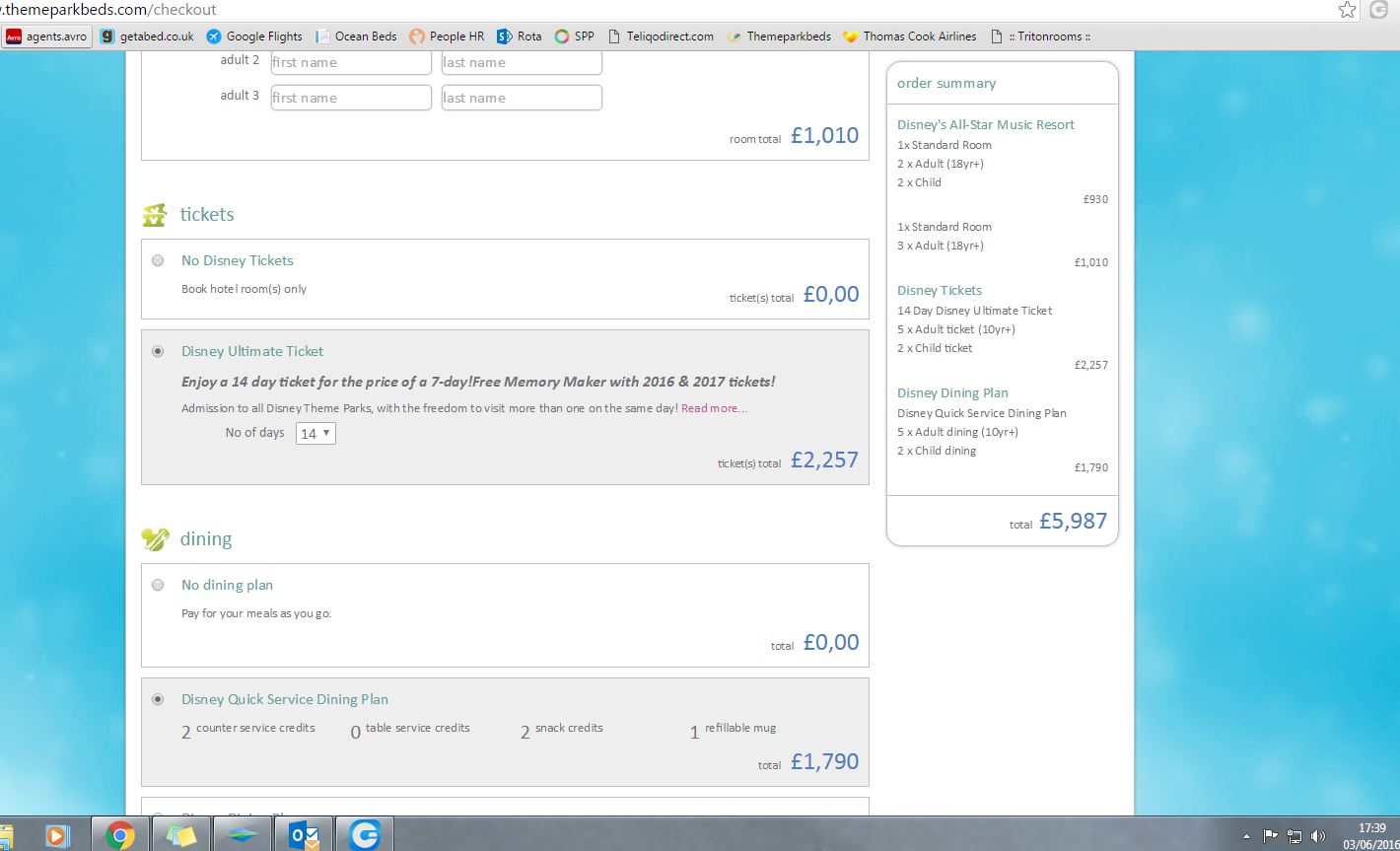
Task: Click the dining section heading
Action: pyautogui.click(x=206, y=538)
